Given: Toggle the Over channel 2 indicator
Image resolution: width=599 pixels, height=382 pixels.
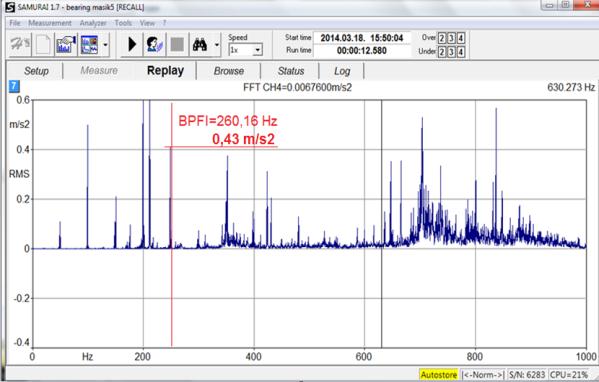Looking at the screenshot, I should point(442,38).
